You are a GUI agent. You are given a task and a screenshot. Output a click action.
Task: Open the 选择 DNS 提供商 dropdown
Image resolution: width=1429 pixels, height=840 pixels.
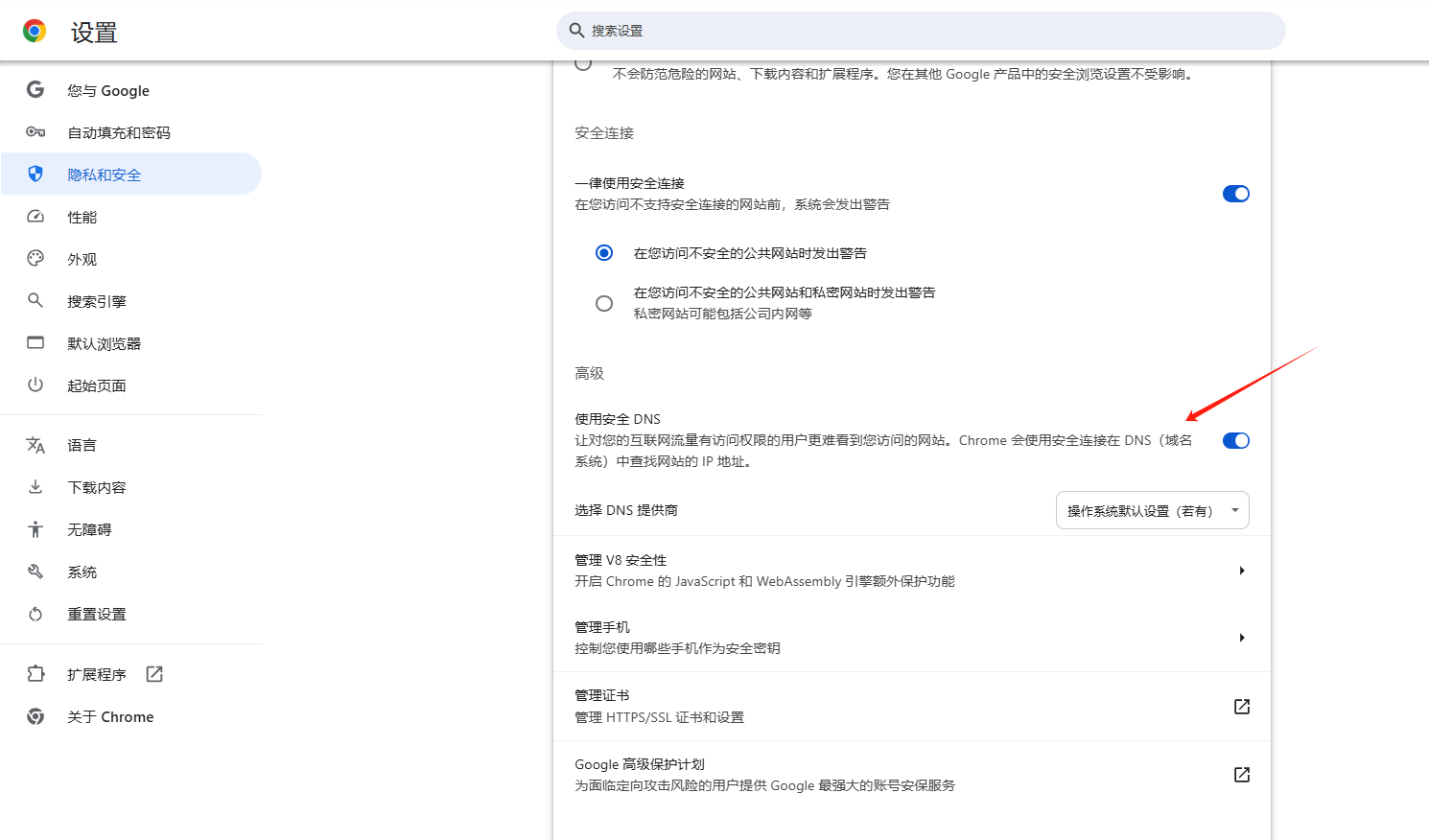tap(1153, 510)
